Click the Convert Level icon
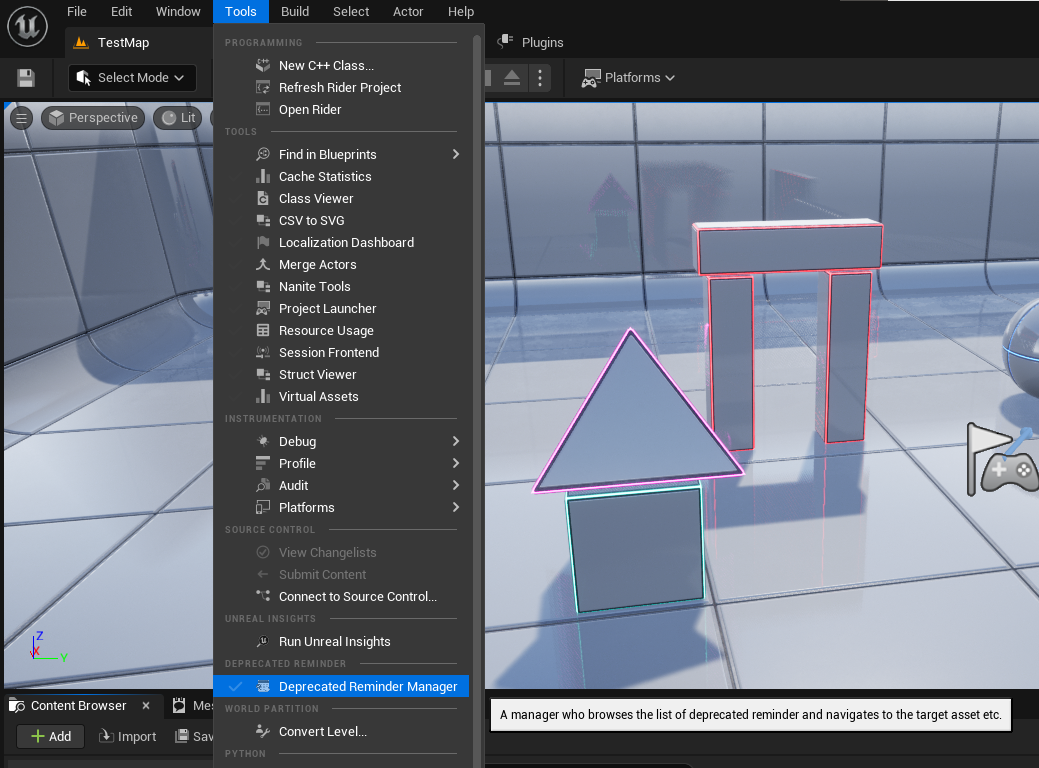The image size is (1039, 768). tap(263, 732)
